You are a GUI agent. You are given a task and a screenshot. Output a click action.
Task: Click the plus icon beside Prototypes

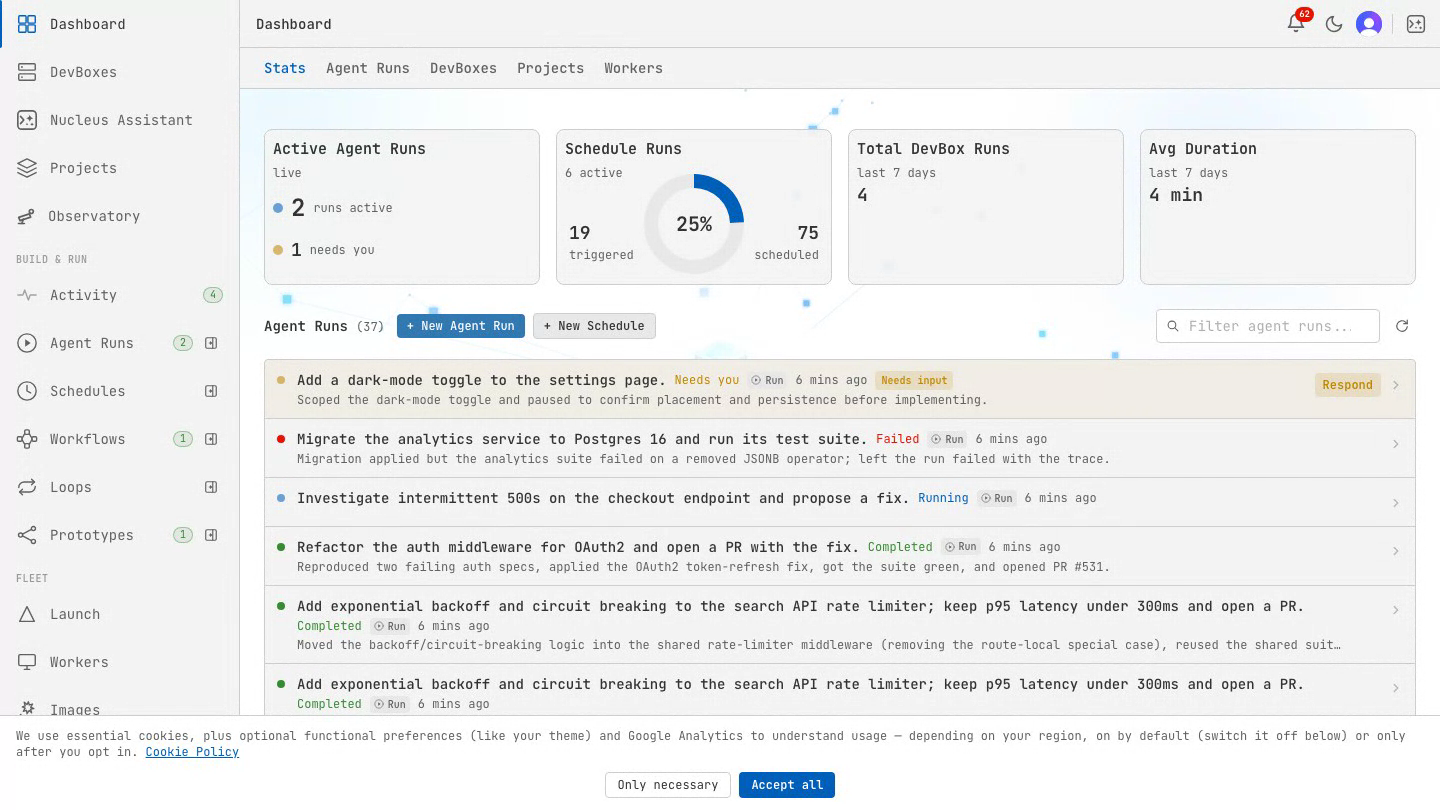(x=211, y=535)
